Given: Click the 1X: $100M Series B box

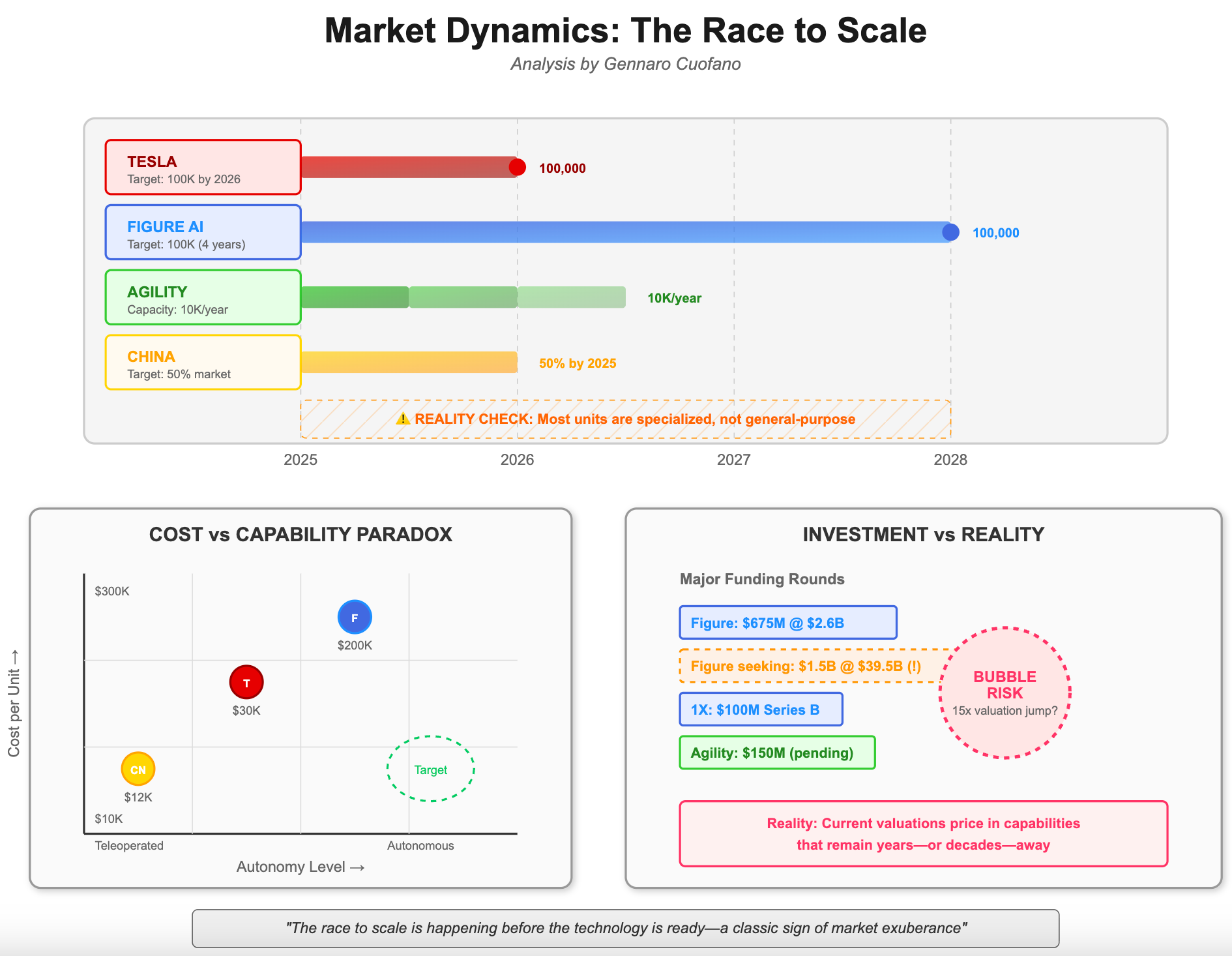Looking at the screenshot, I should 761,709.
